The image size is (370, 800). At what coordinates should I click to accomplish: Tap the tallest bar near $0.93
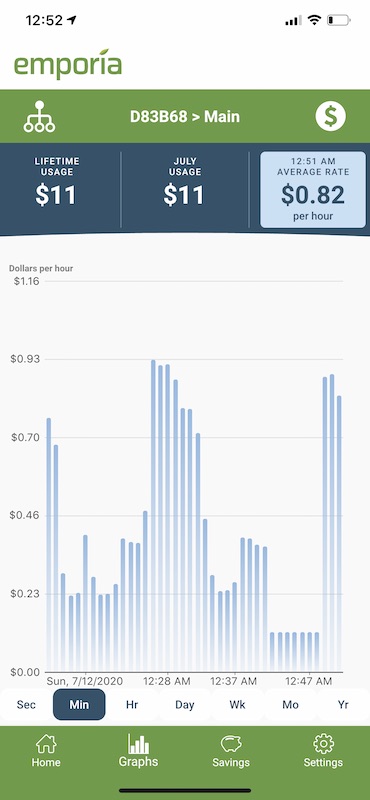point(153,515)
